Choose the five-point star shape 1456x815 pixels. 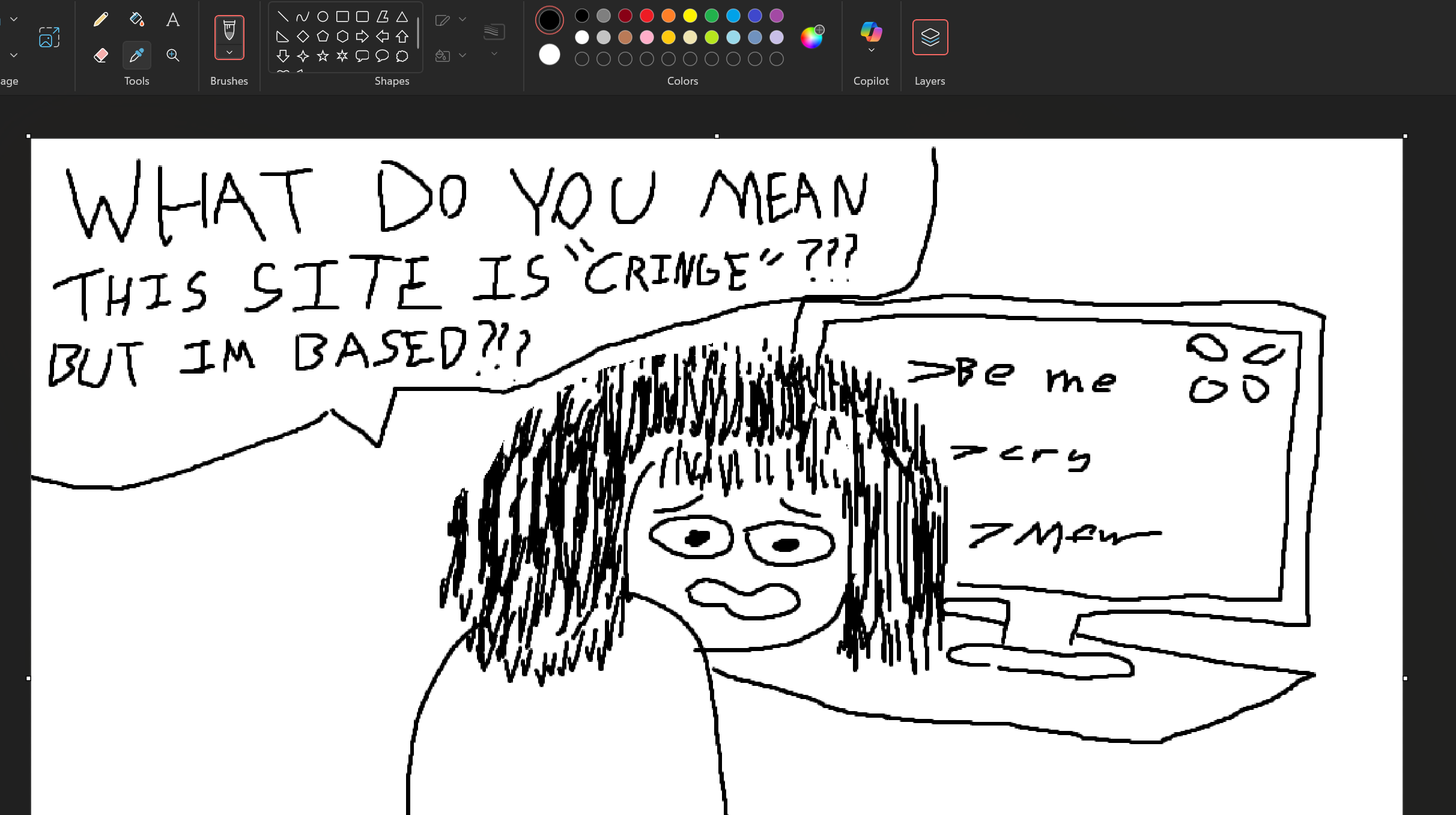323,56
